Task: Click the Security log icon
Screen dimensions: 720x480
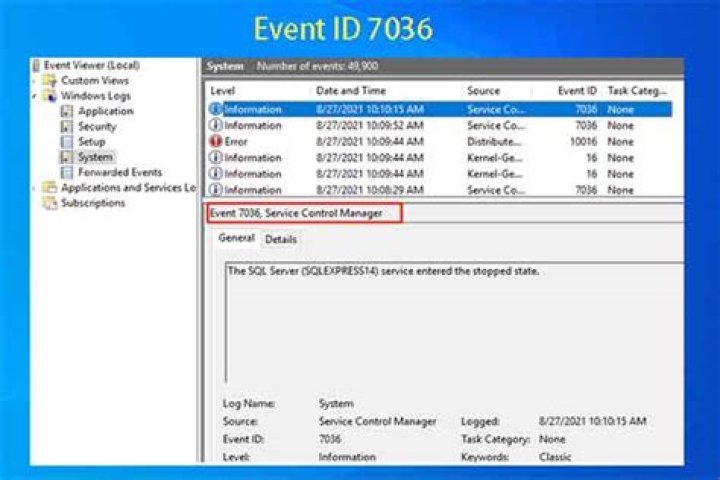Action: (x=67, y=126)
